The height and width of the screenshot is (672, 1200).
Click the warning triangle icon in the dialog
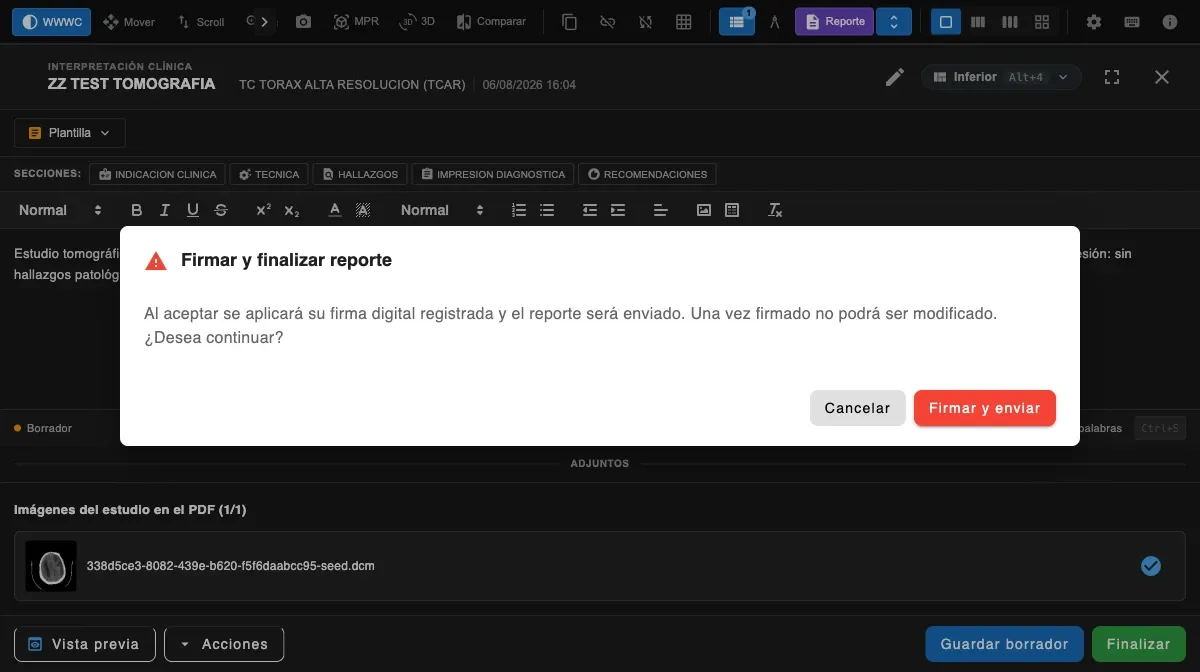pyautogui.click(x=156, y=261)
